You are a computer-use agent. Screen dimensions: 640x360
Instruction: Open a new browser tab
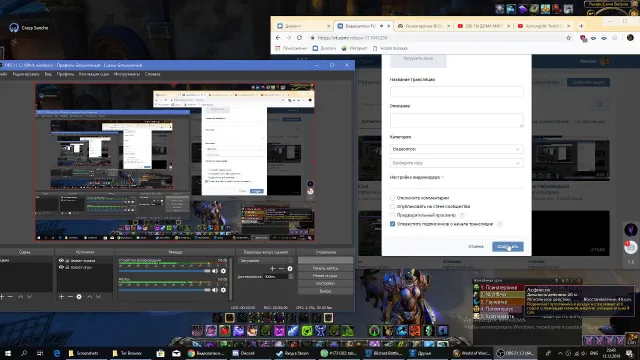point(581,26)
